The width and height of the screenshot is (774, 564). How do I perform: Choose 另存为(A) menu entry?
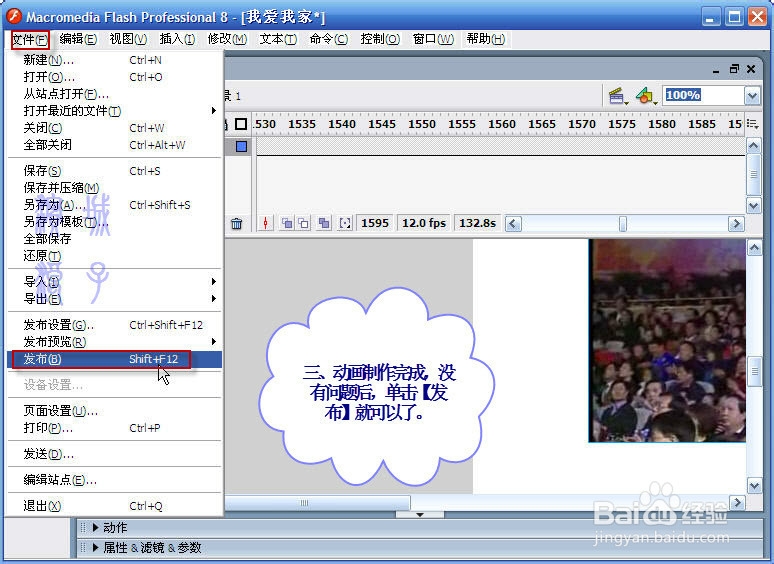(115, 205)
